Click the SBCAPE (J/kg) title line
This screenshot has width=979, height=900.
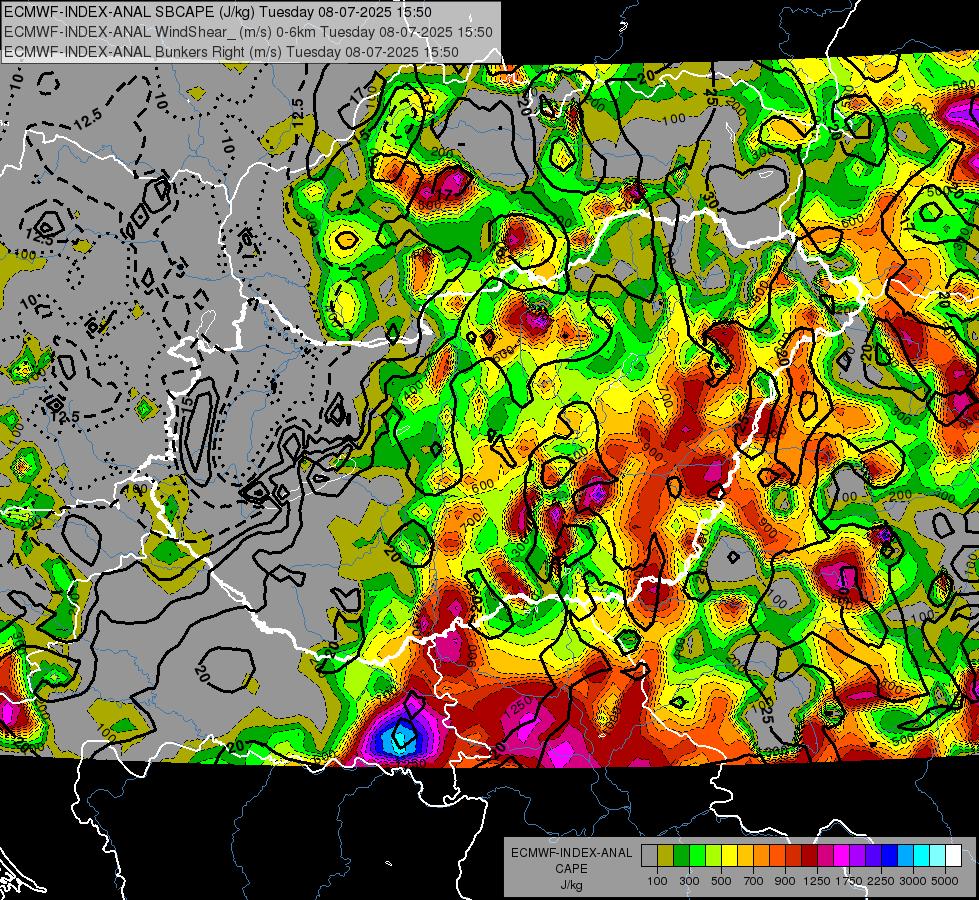click(217, 12)
